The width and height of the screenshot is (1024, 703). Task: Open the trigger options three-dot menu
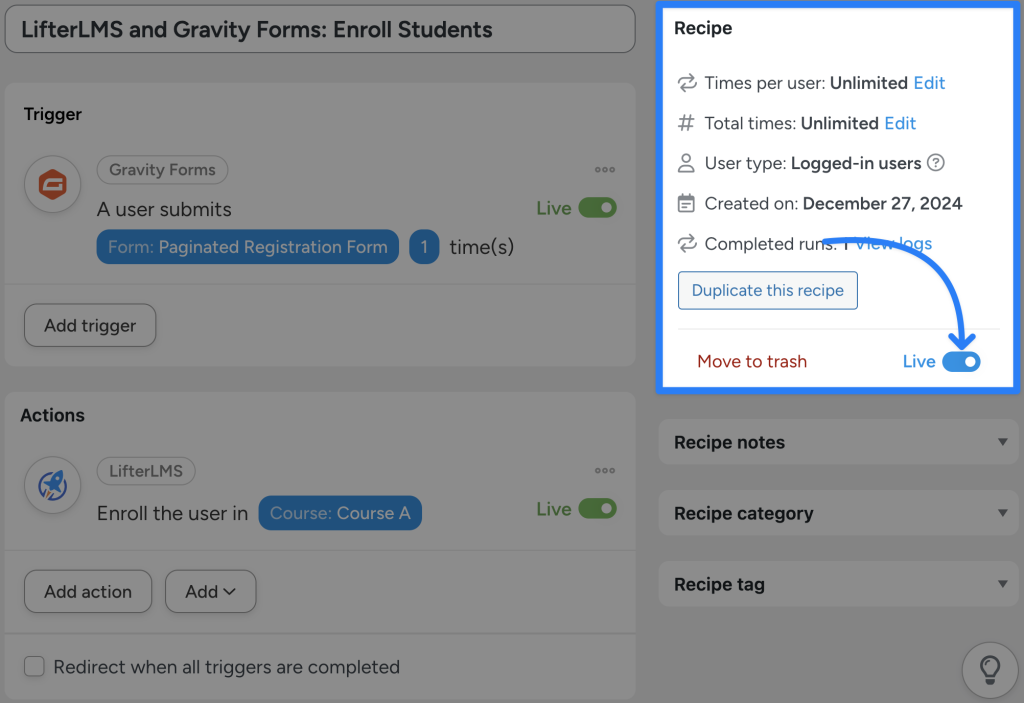(604, 170)
